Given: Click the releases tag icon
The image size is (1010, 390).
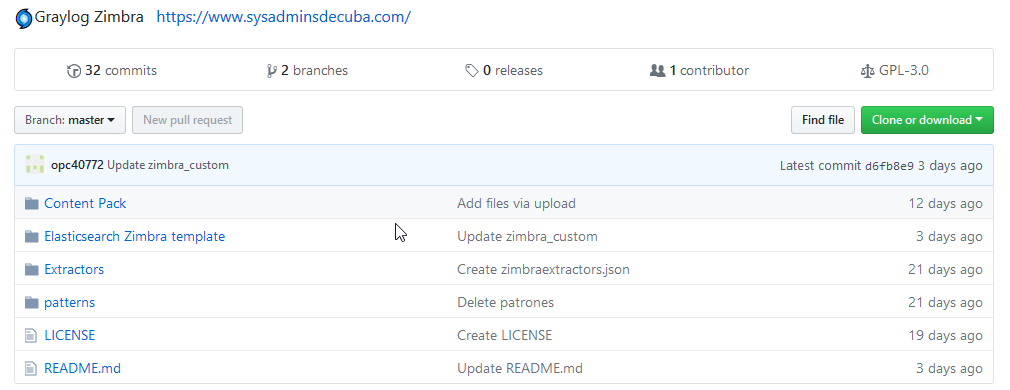Looking at the screenshot, I should coord(472,71).
